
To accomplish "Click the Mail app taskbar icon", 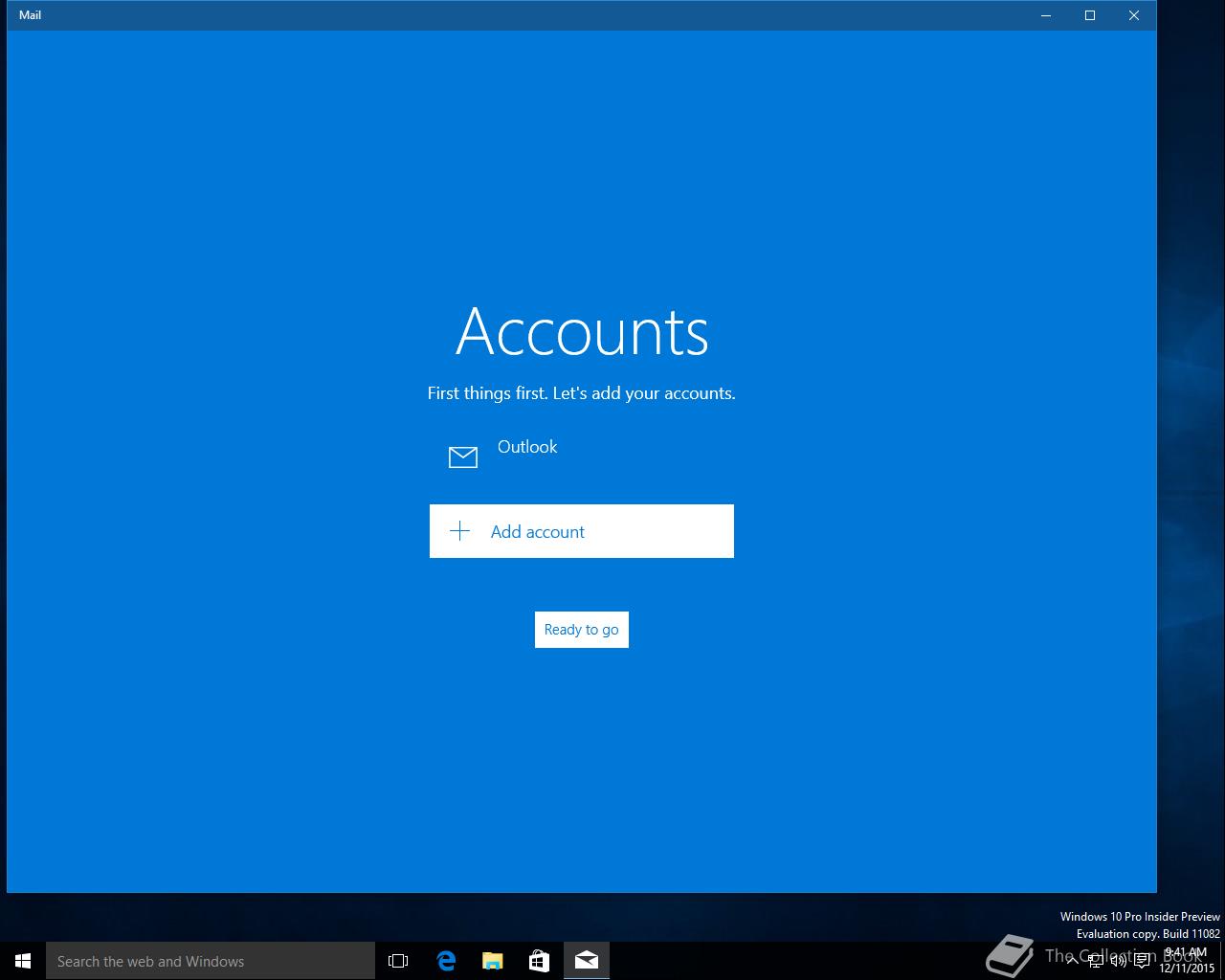I will click(x=587, y=961).
